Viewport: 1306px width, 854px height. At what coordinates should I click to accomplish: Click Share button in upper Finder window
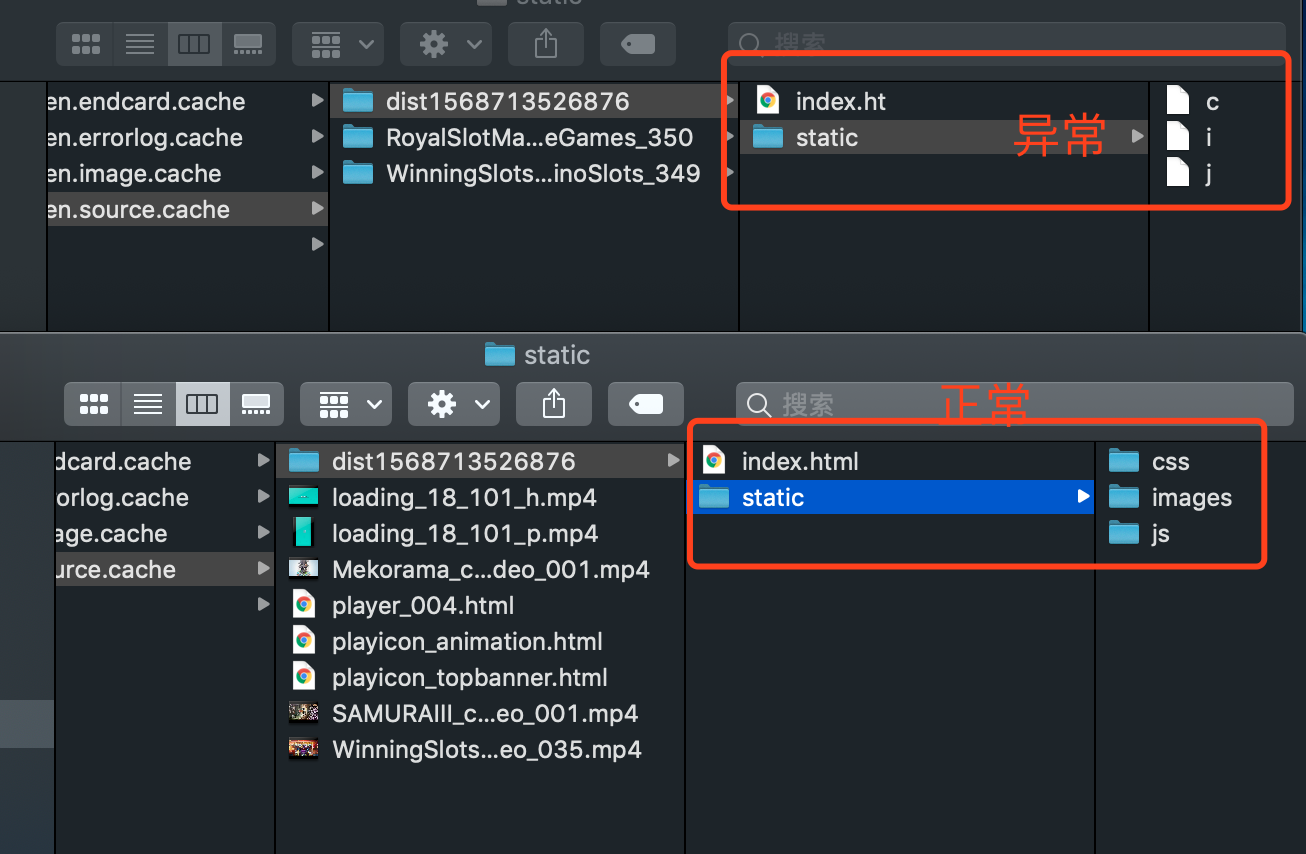pyautogui.click(x=546, y=44)
